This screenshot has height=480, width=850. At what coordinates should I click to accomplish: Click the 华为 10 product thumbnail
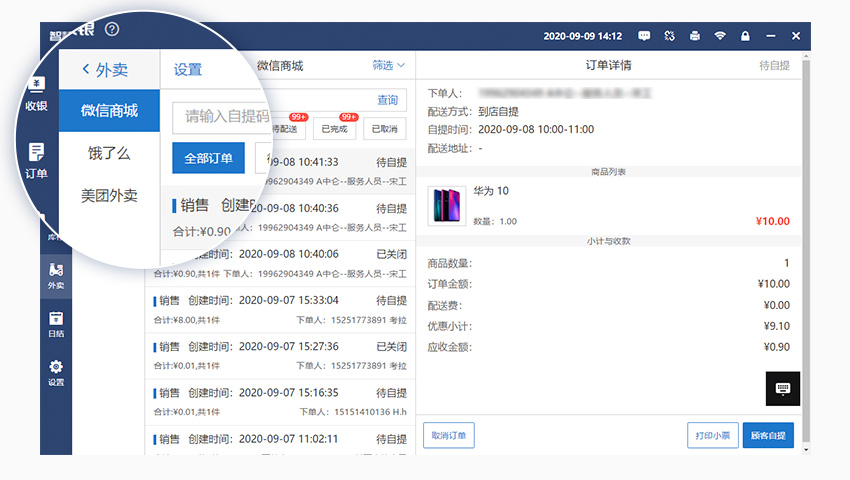pyautogui.click(x=446, y=205)
